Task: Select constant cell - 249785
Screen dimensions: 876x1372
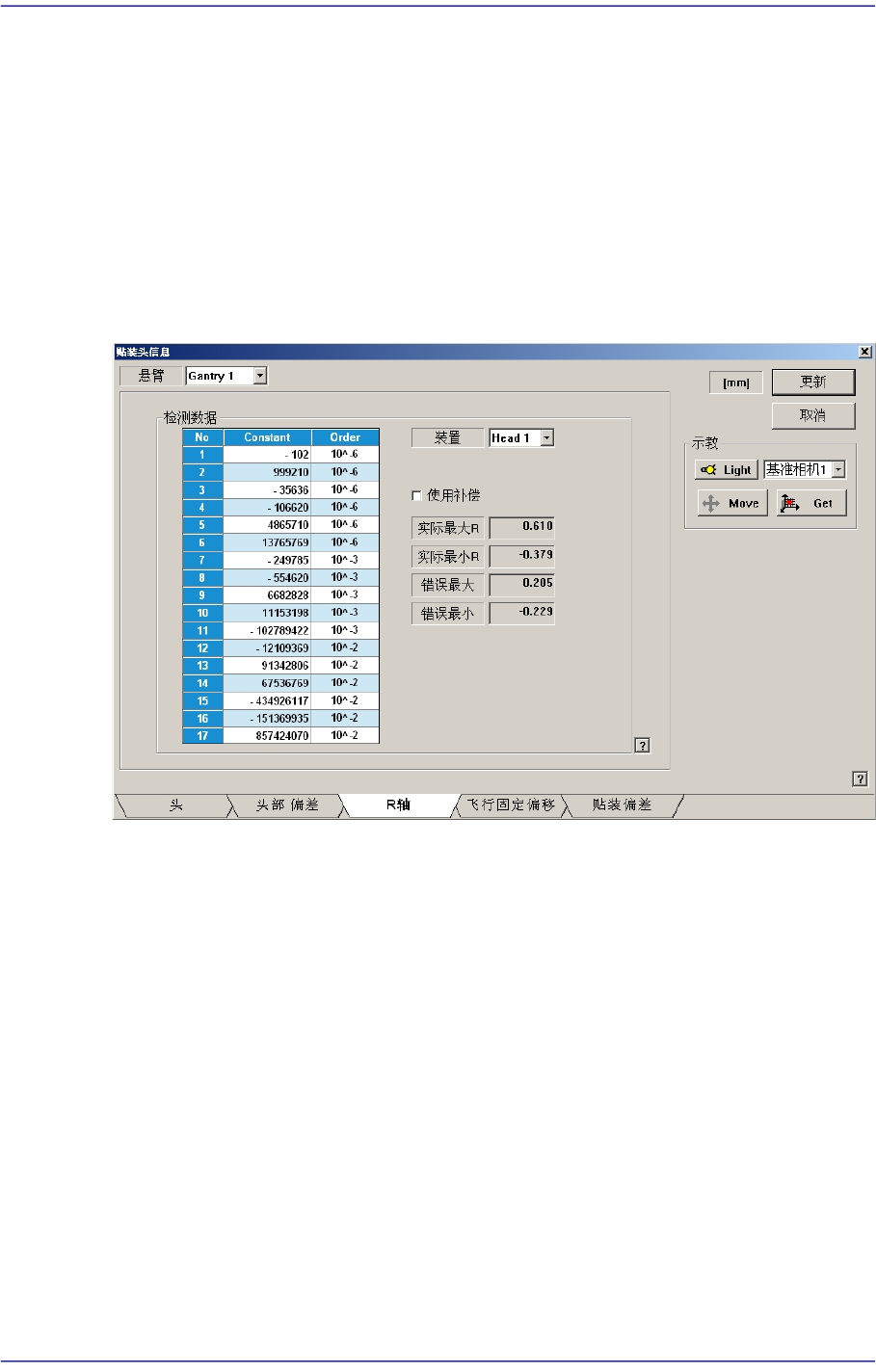Action: click(x=267, y=560)
